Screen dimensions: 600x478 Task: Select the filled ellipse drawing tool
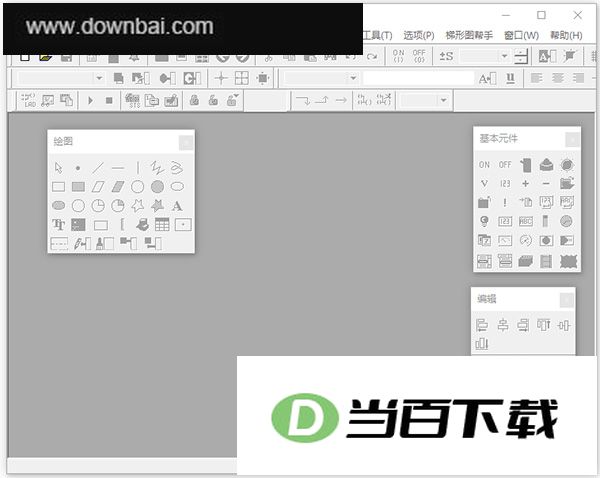click(x=58, y=206)
